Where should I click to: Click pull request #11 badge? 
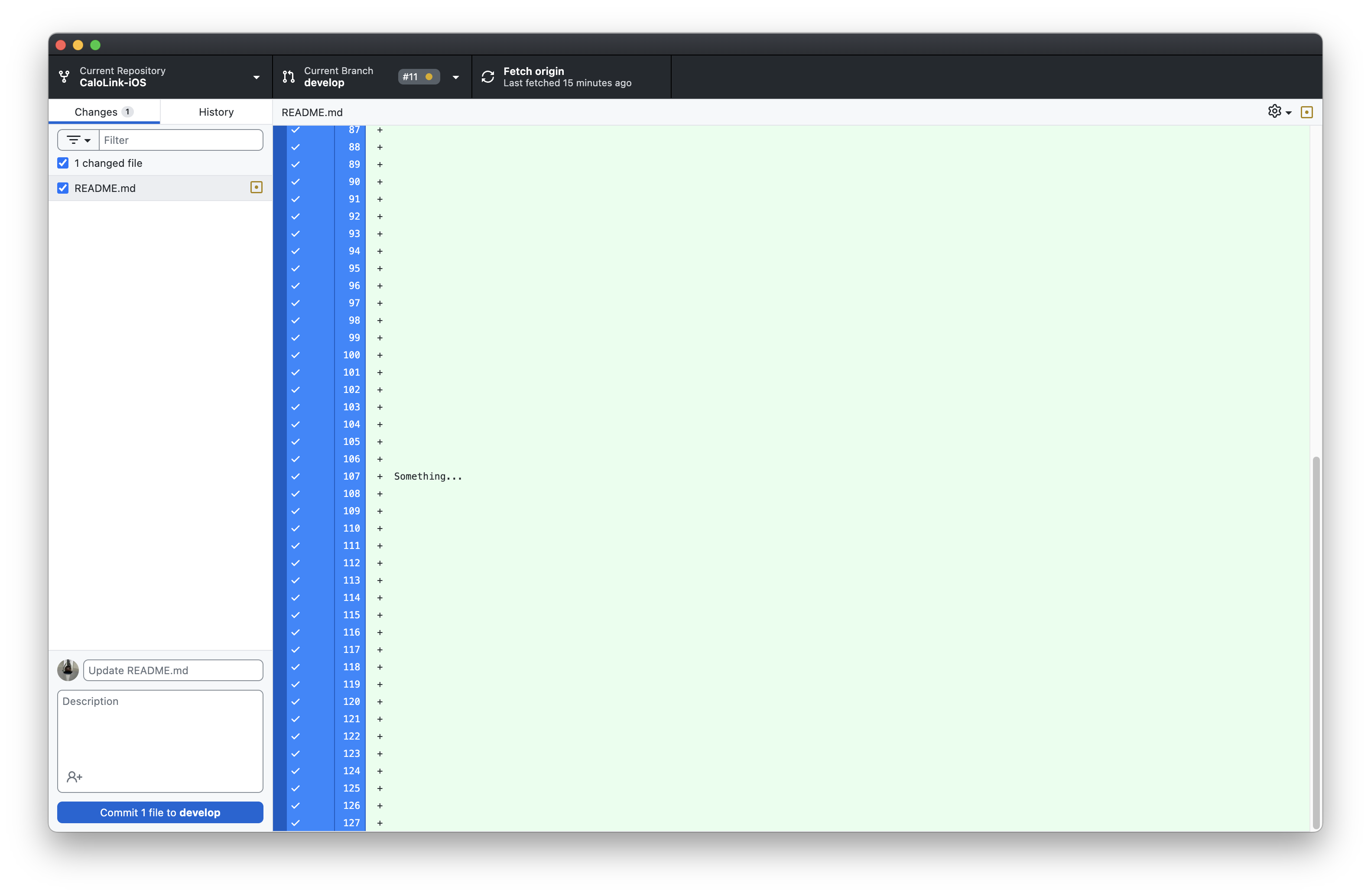pos(418,77)
